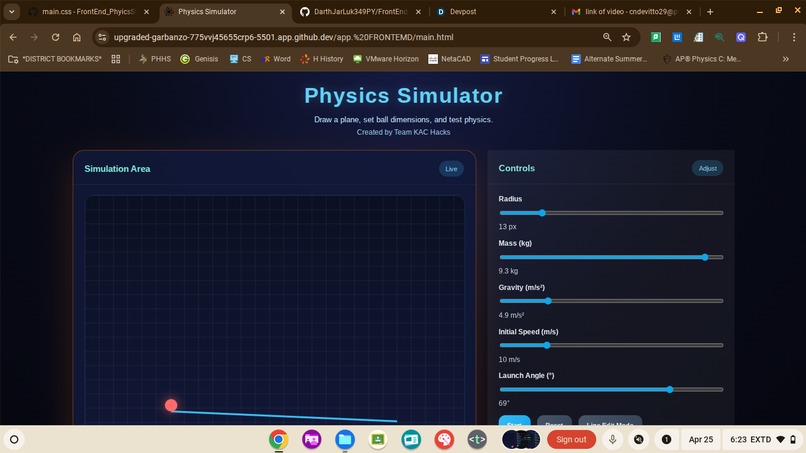Click the Sign out button in shelf

click(x=571, y=440)
